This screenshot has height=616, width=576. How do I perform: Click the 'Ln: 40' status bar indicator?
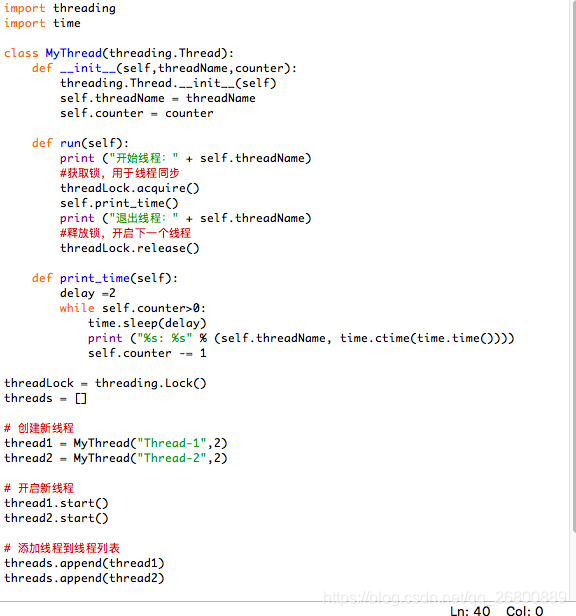click(470, 611)
